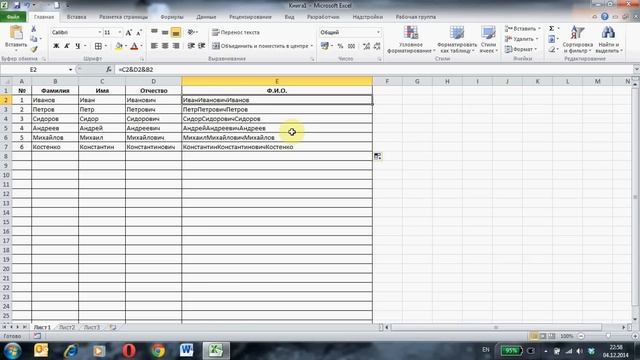Click the insert function fx icon
This screenshot has width=640, height=360.
point(109,70)
